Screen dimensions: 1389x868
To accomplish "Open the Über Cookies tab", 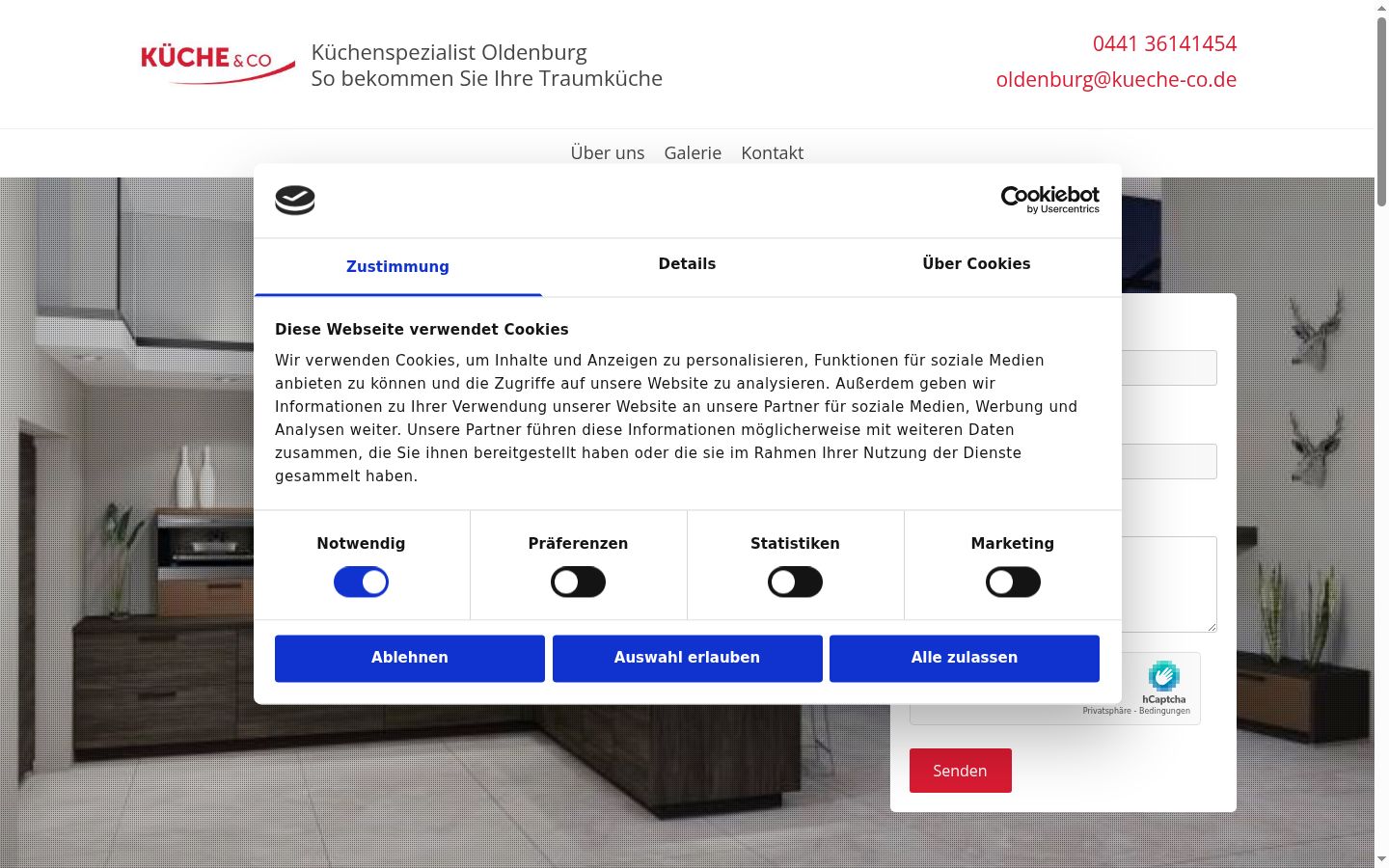I will click(976, 264).
